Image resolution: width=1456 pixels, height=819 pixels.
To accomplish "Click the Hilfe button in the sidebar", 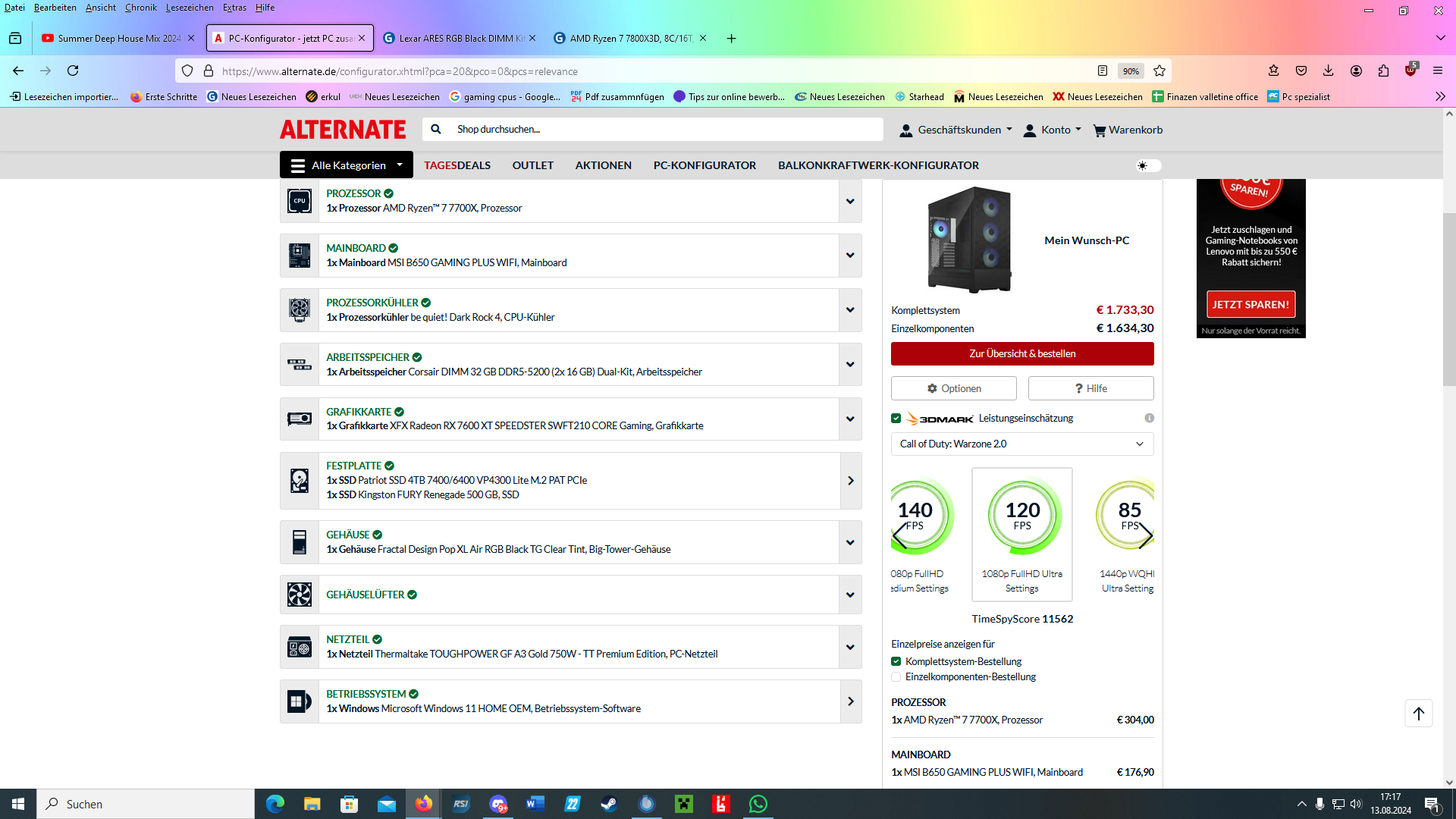I will click(x=1090, y=389).
